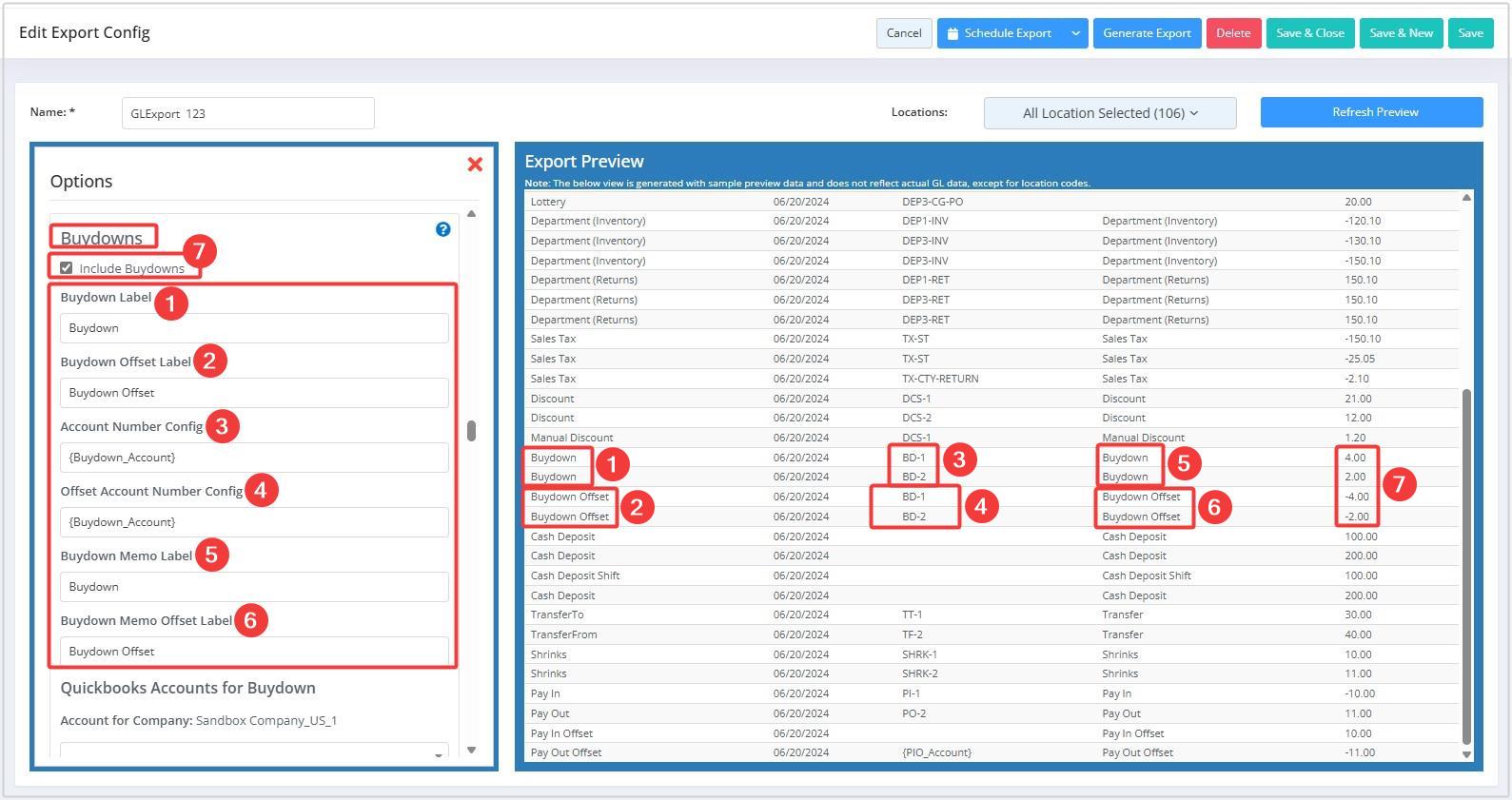
Task: Open the All Location Selected dropdown
Action: click(1109, 113)
